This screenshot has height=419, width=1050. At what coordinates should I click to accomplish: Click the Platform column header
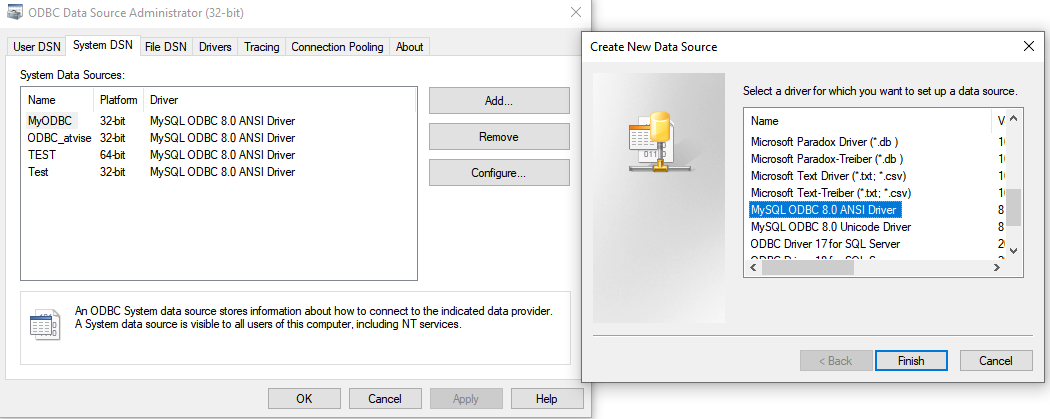click(x=119, y=100)
